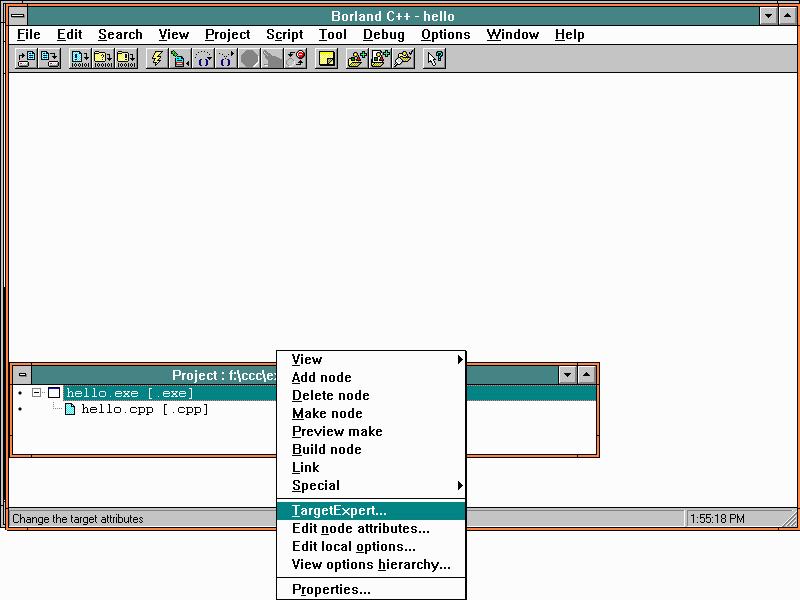
Task: Click the Make all toolbar icon
Action: pos(100,58)
